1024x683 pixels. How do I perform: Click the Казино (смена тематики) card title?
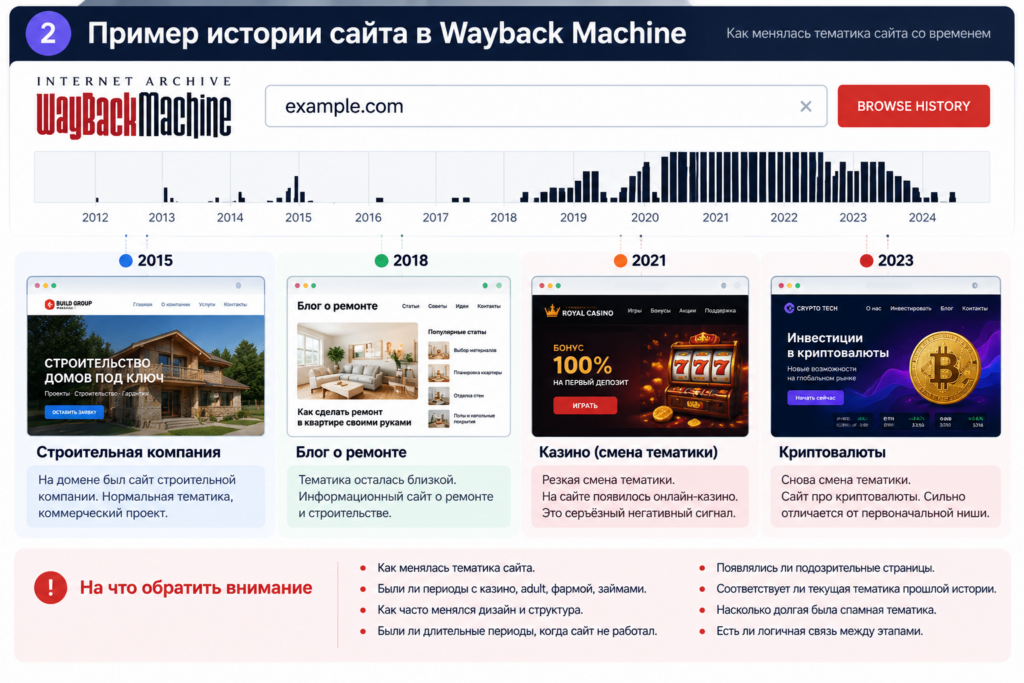click(628, 452)
